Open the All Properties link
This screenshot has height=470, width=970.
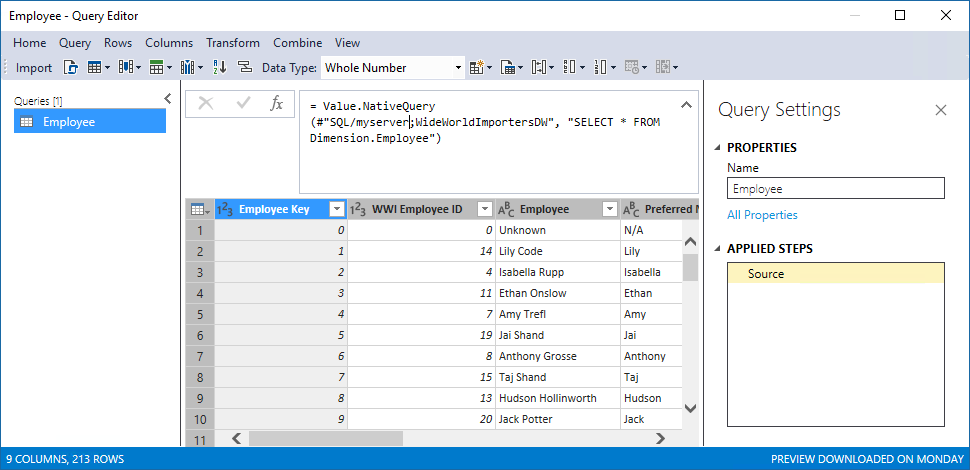pyautogui.click(x=762, y=215)
